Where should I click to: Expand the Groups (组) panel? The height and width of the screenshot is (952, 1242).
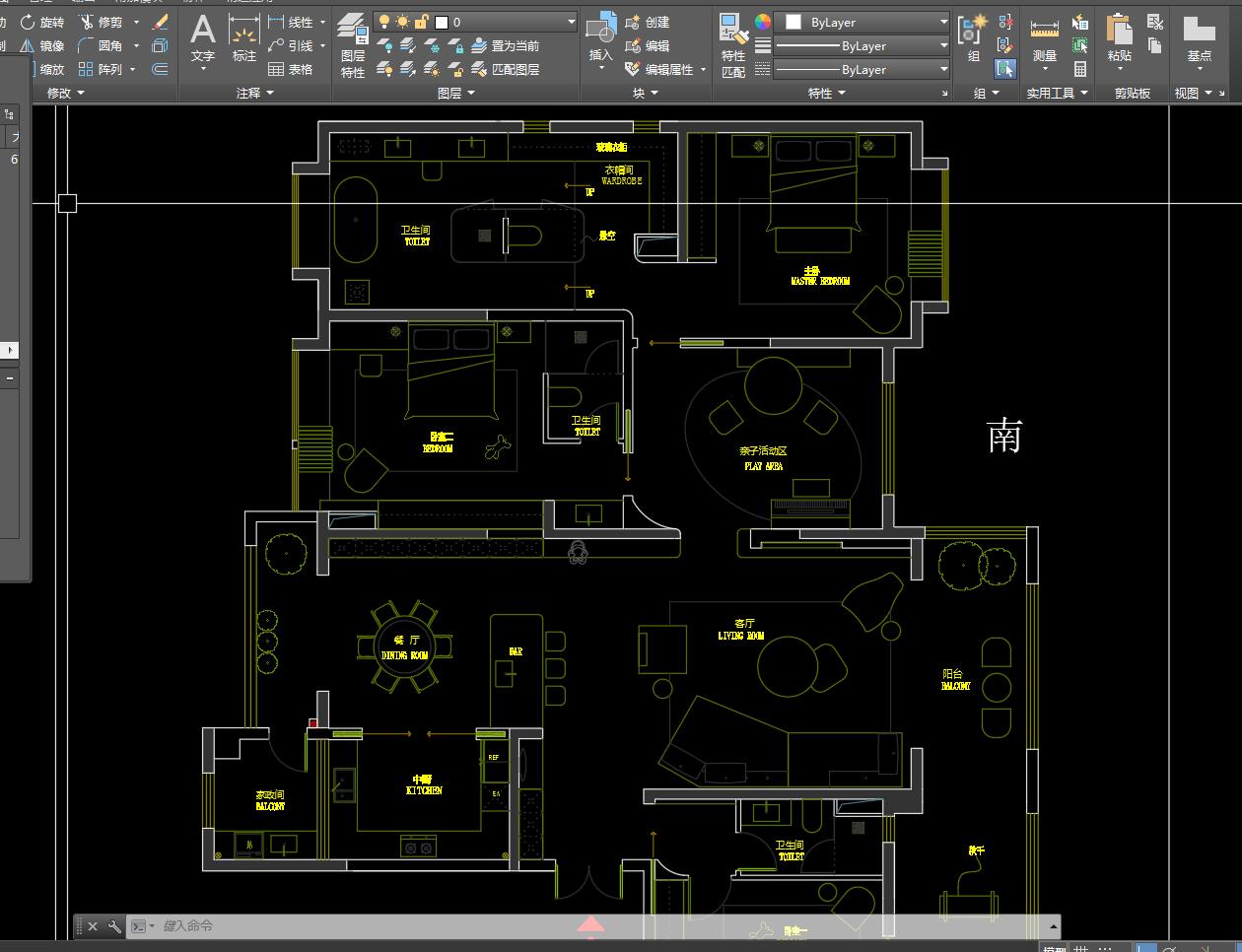(987, 93)
